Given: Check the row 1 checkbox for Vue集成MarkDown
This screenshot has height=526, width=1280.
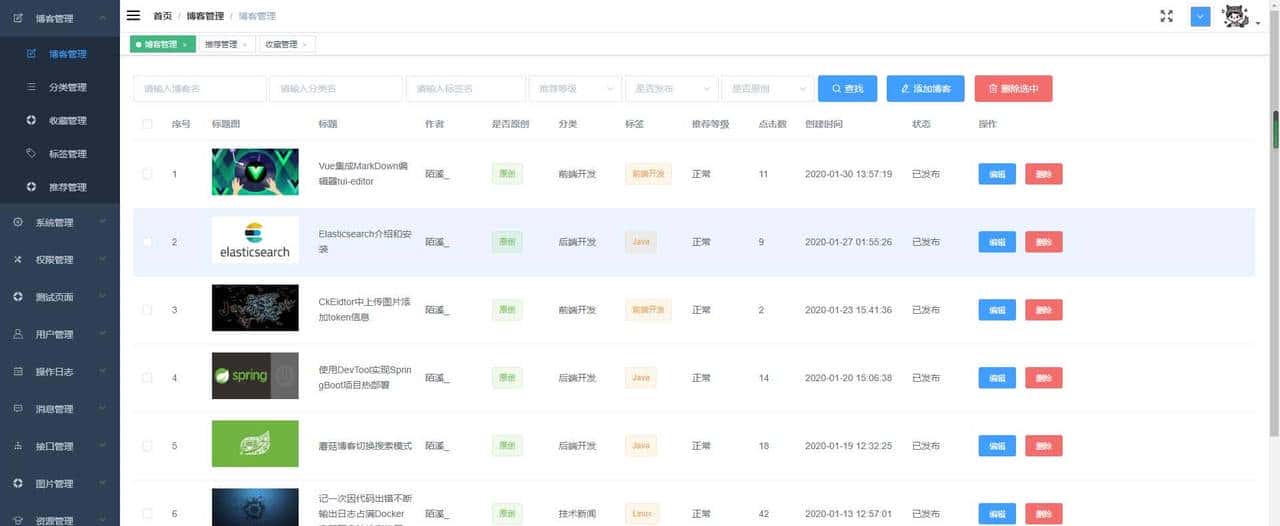Looking at the screenshot, I should click(x=147, y=174).
